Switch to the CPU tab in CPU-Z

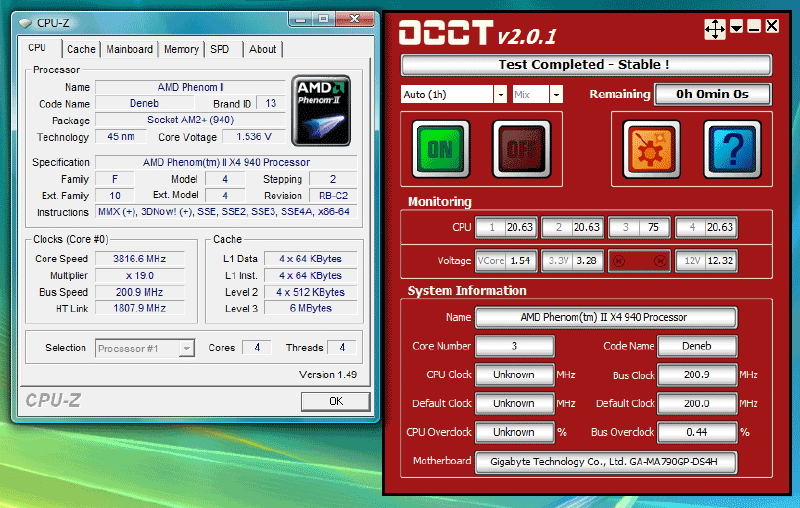point(37,48)
